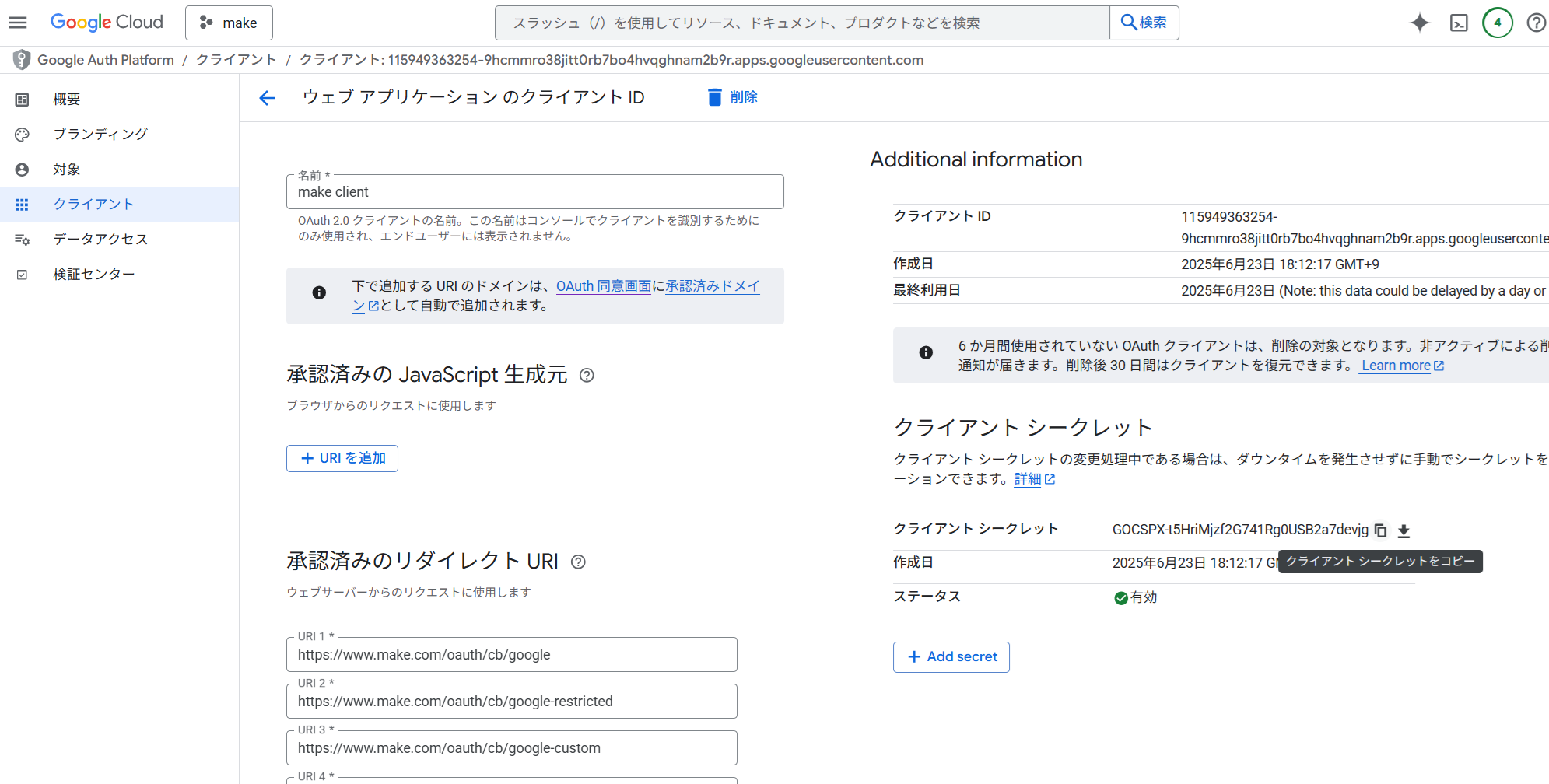Focus the resource search box
Image resolution: width=1549 pixels, height=784 pixels.
tap(802, 23)
